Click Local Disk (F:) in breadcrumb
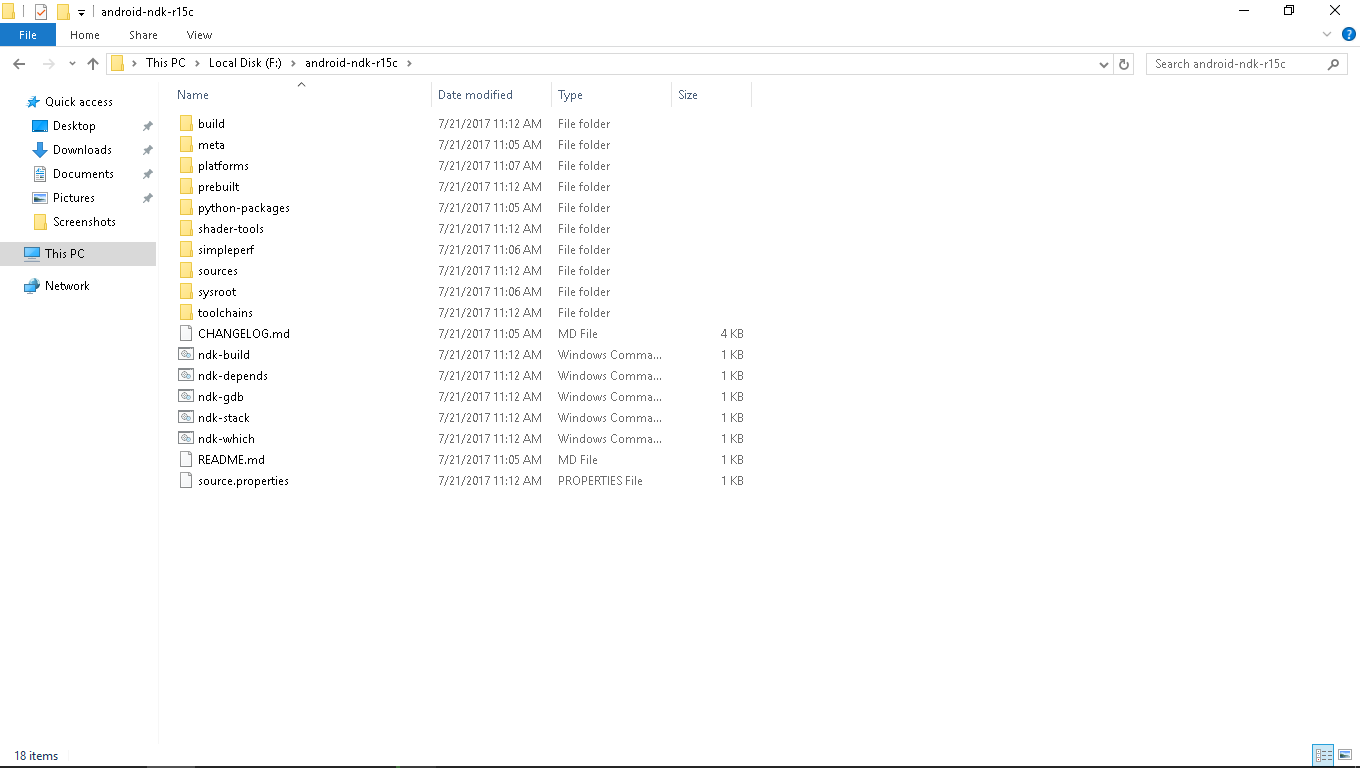1360x768 pixels. coord(246,63)
